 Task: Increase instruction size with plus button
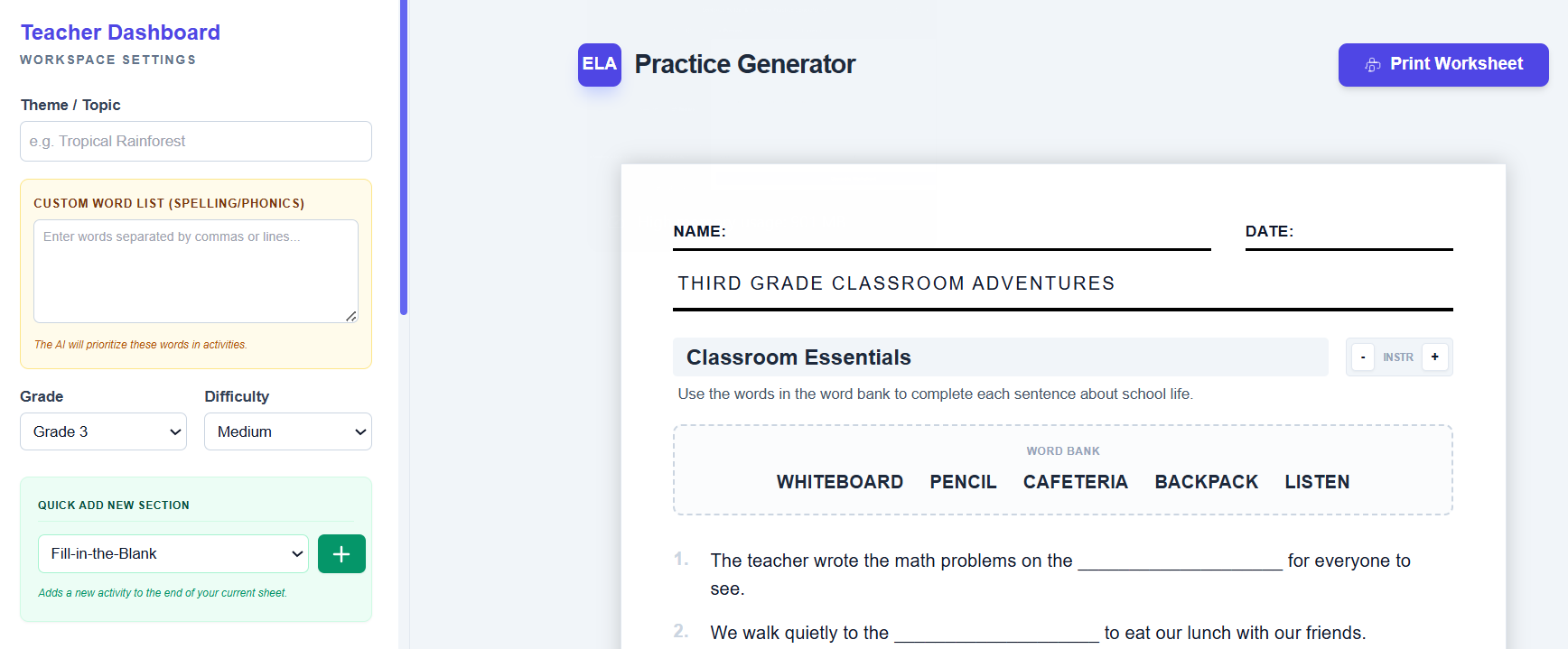coord(1434,357)
